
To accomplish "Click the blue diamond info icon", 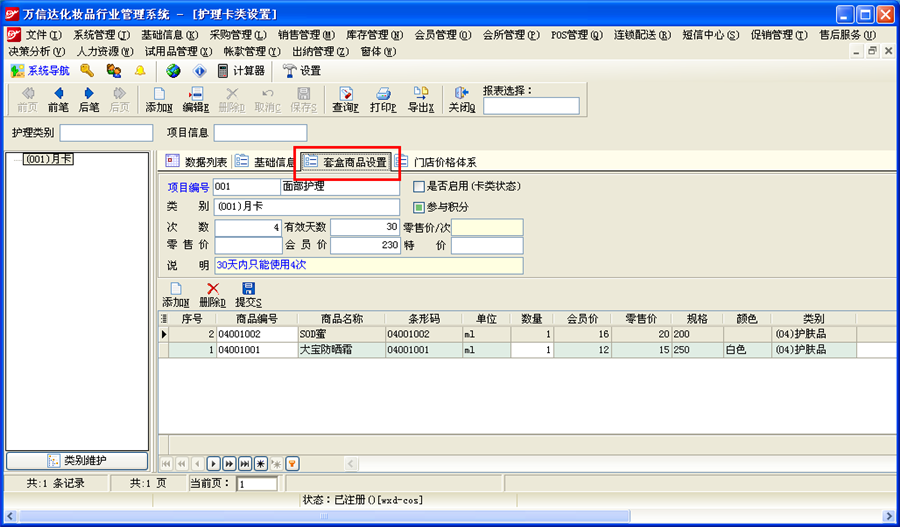I will click(199, 71).
